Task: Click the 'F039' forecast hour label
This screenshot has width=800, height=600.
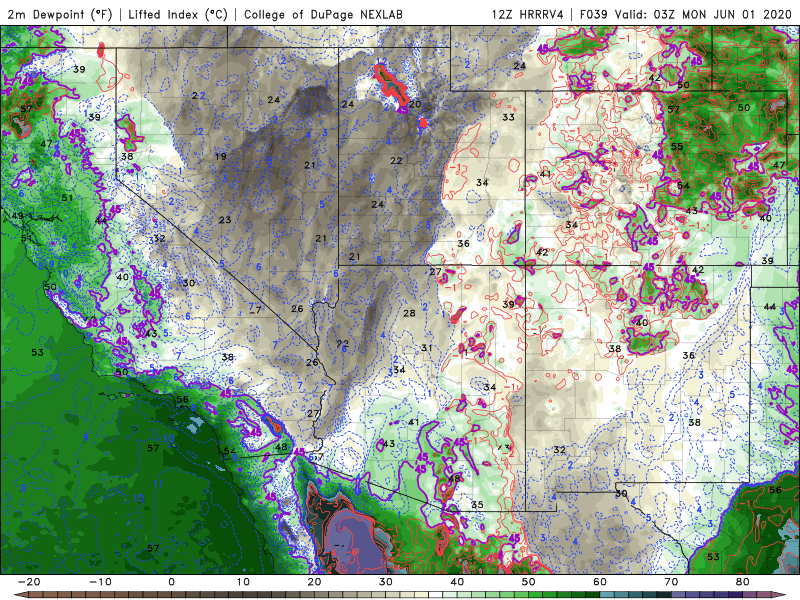Action: [x=593, y=14]
